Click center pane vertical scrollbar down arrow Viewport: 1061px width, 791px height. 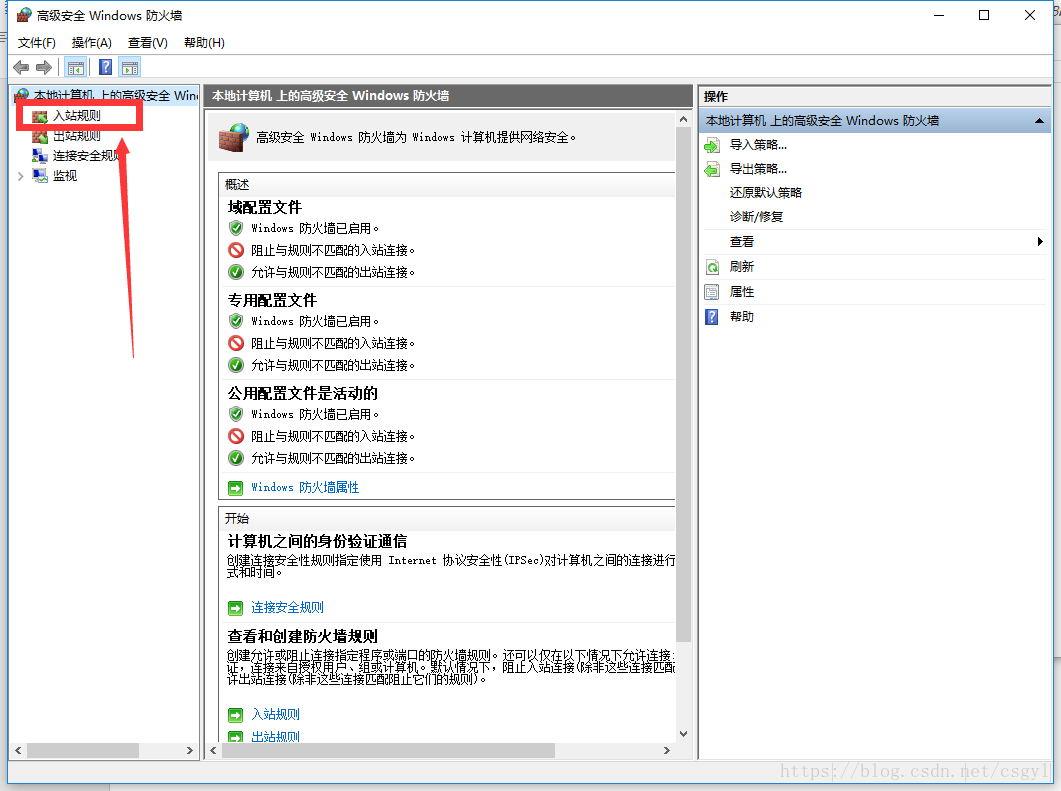(x=683, y=734)
